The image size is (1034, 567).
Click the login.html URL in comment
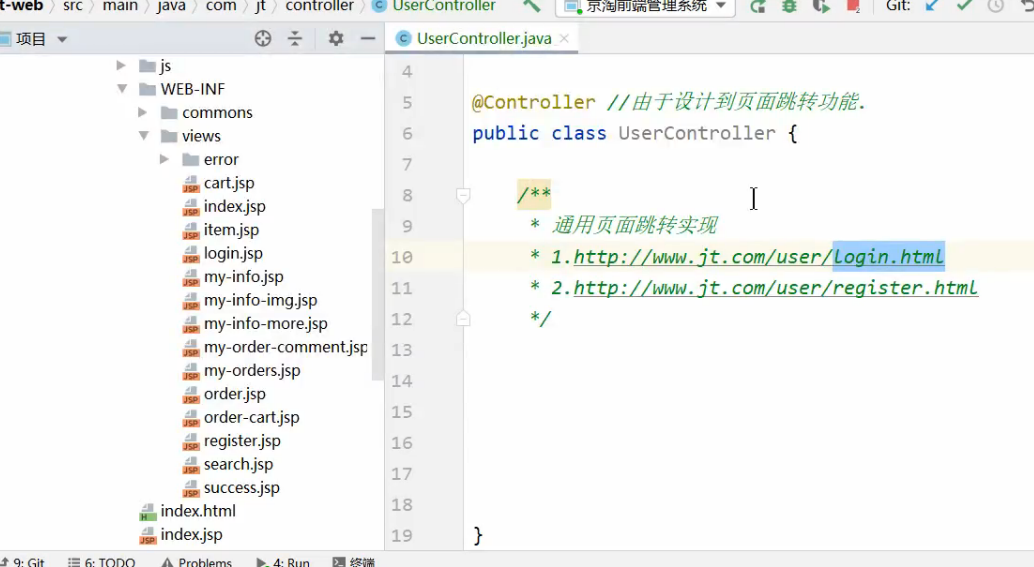759,256
